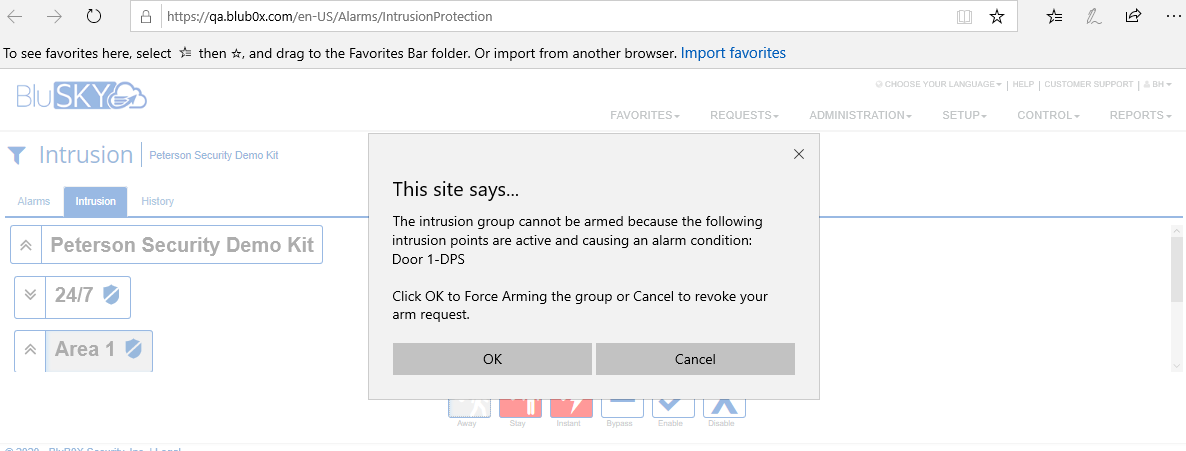Switch to the Alarms tab
Screen dimensions: 1186x451
pos(34,202)
